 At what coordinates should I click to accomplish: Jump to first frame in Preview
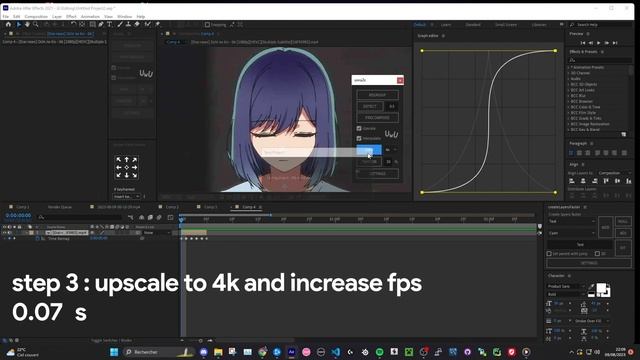point(583,43)
